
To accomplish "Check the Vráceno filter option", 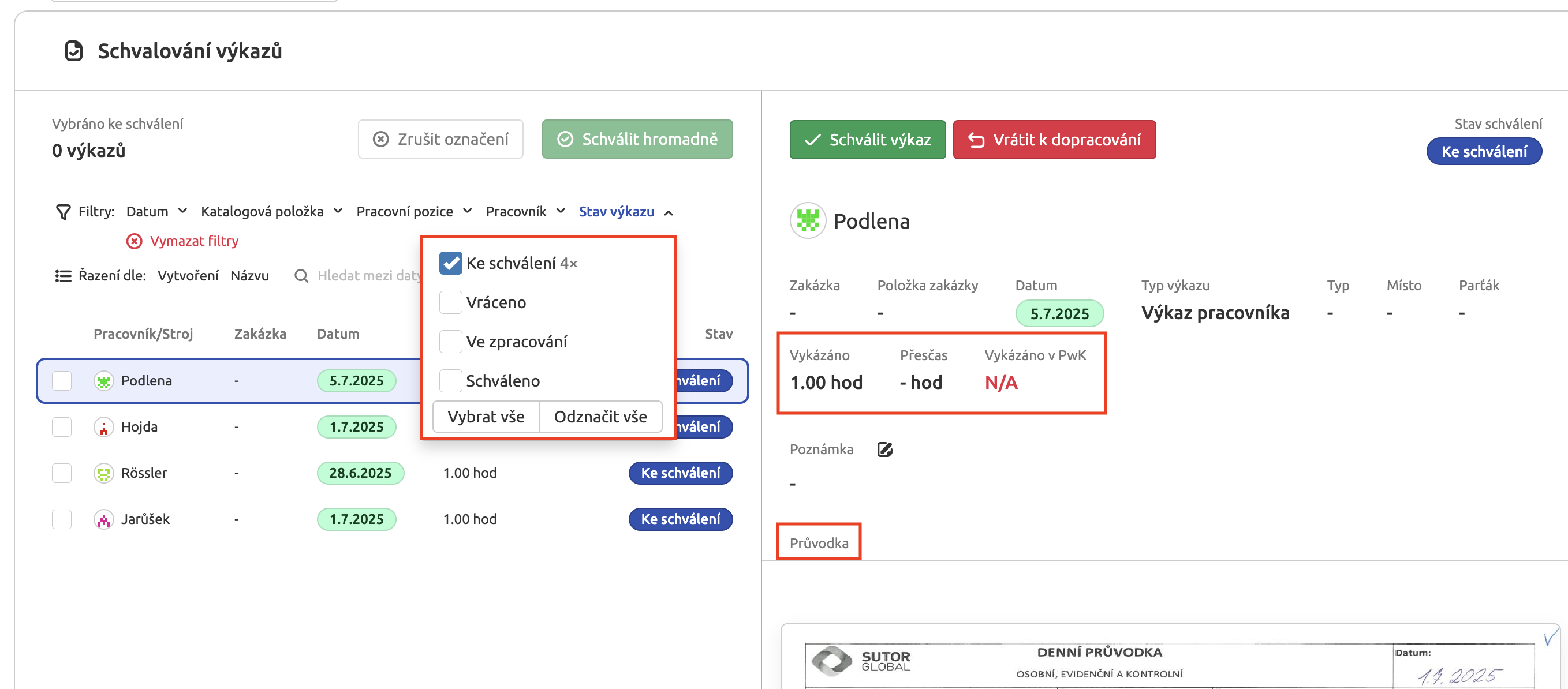I will [x=450, y=302].
